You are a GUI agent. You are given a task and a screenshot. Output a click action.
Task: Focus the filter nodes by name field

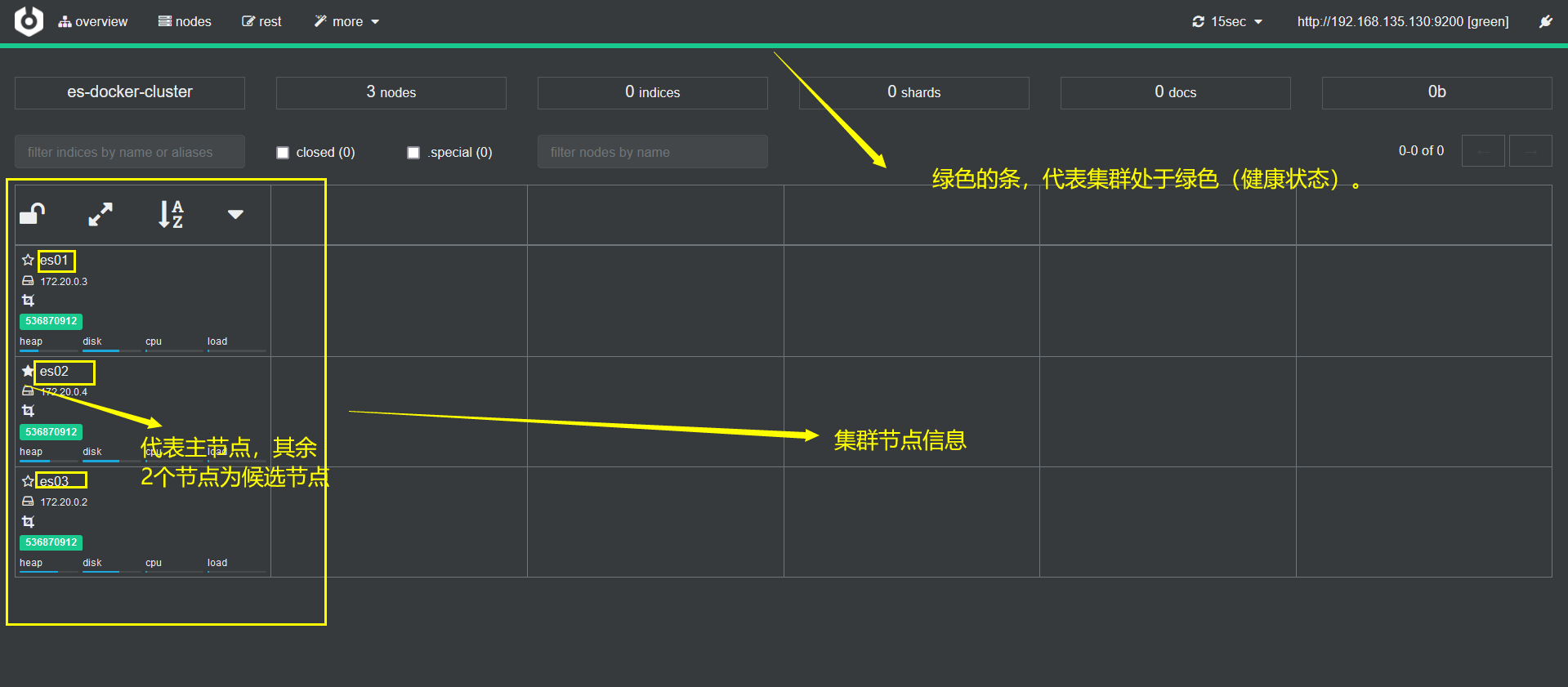pyautogui.click(x=653, y=152)
